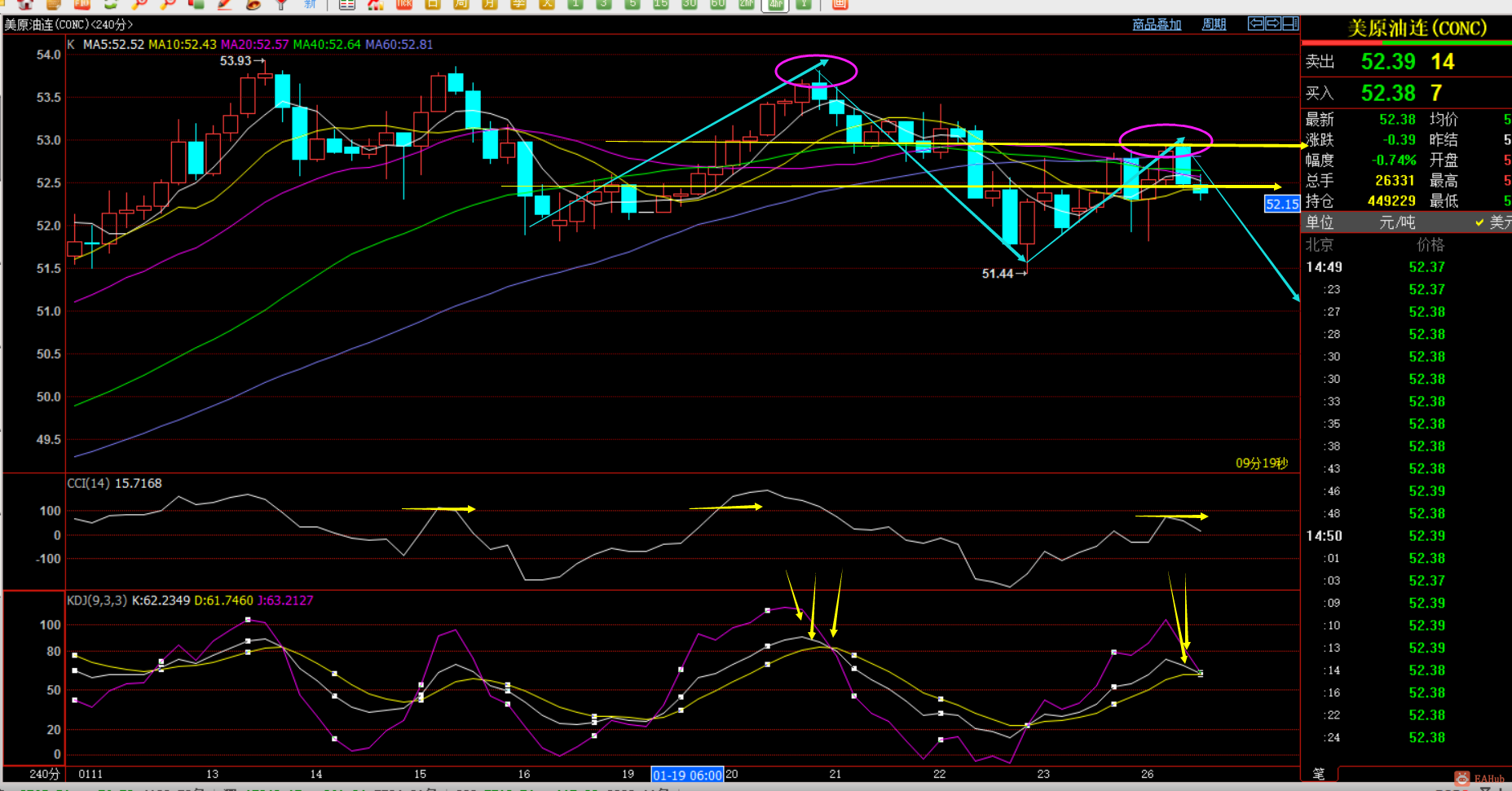The image size is (1512, 791).
Task: Click the :24 trade row
Action: click(1406, 738)
